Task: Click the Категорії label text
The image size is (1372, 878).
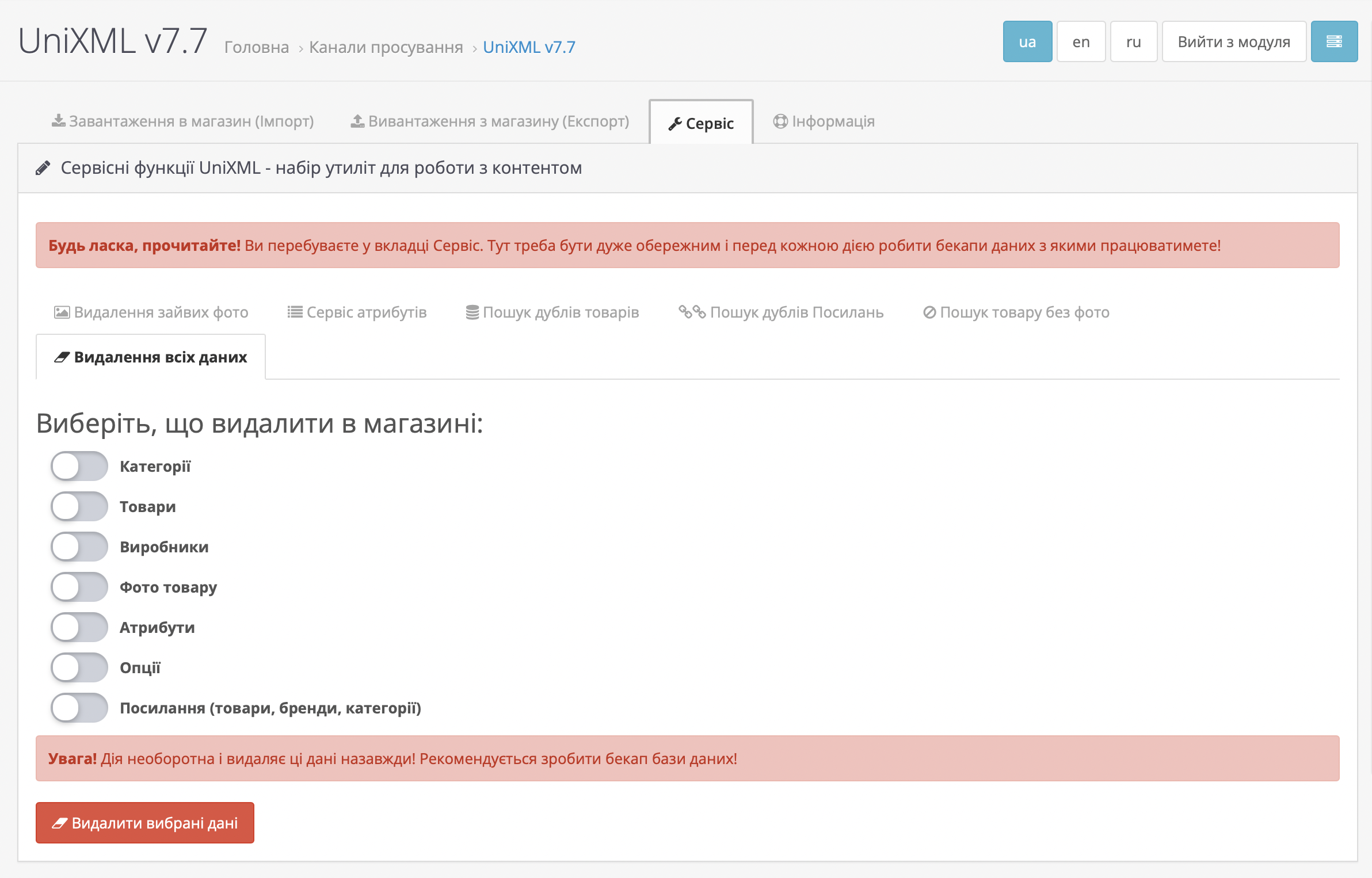Action: pyautogui.click(x=155, y=467)
